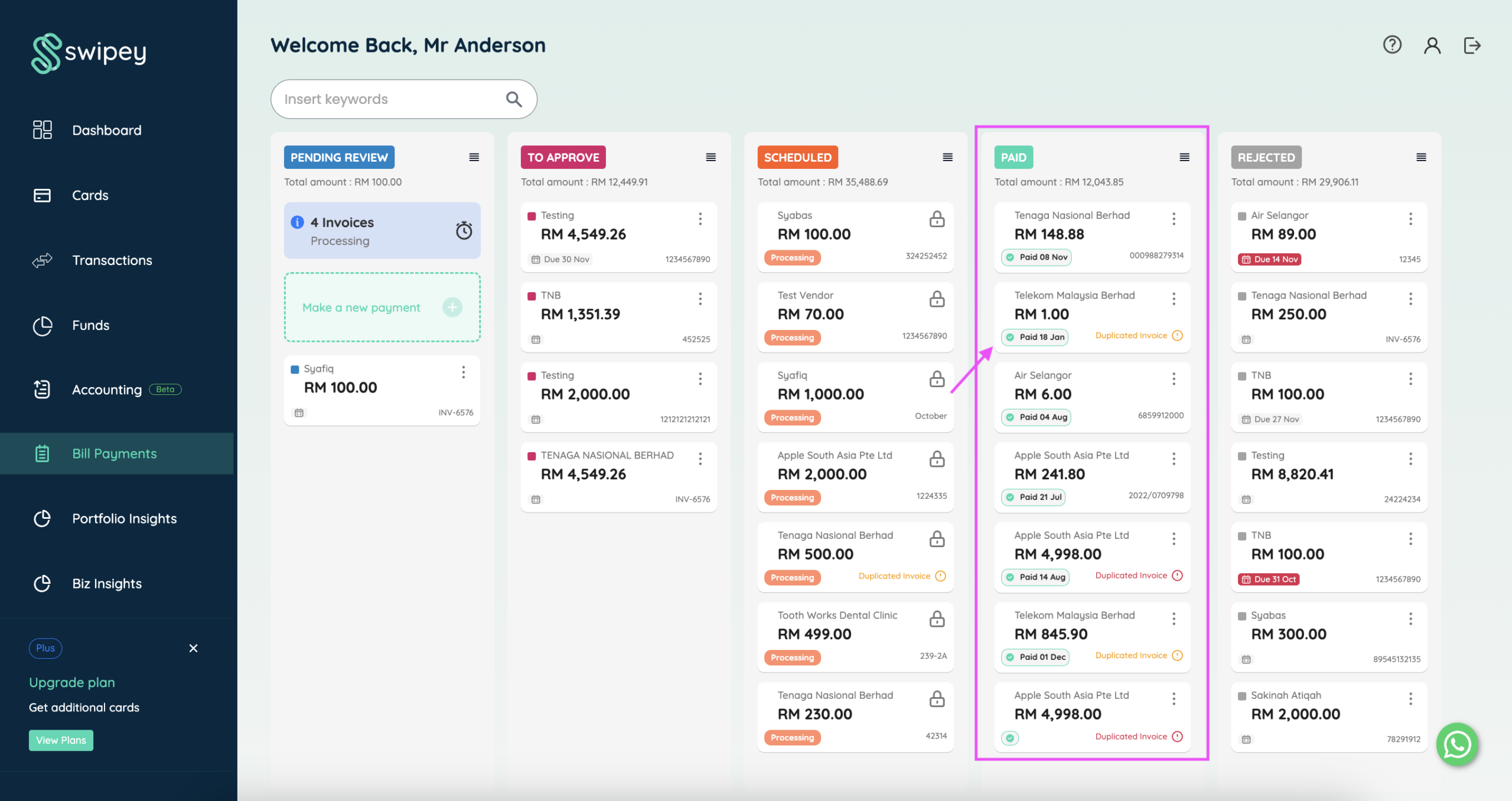
Task: Click calendar icon on Syafiq RM 100.00 card
Action: [299, 413]
